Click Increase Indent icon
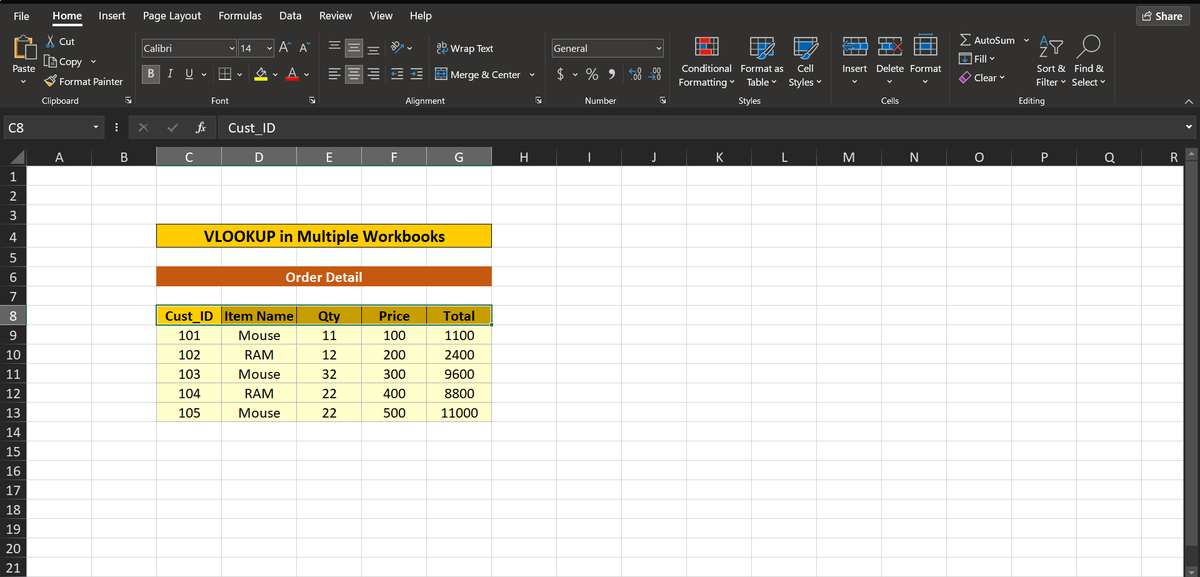 [x=416, y=75]
